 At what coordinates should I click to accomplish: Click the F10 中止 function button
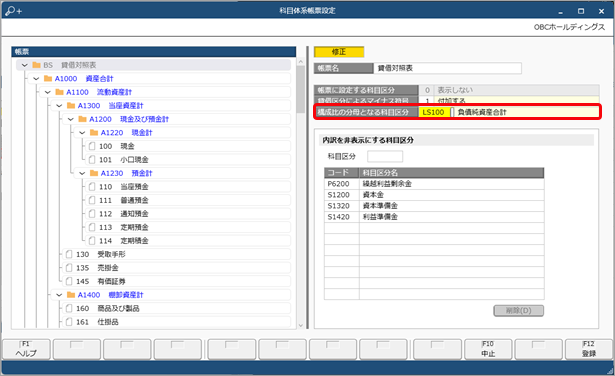(x=488, y=349)
